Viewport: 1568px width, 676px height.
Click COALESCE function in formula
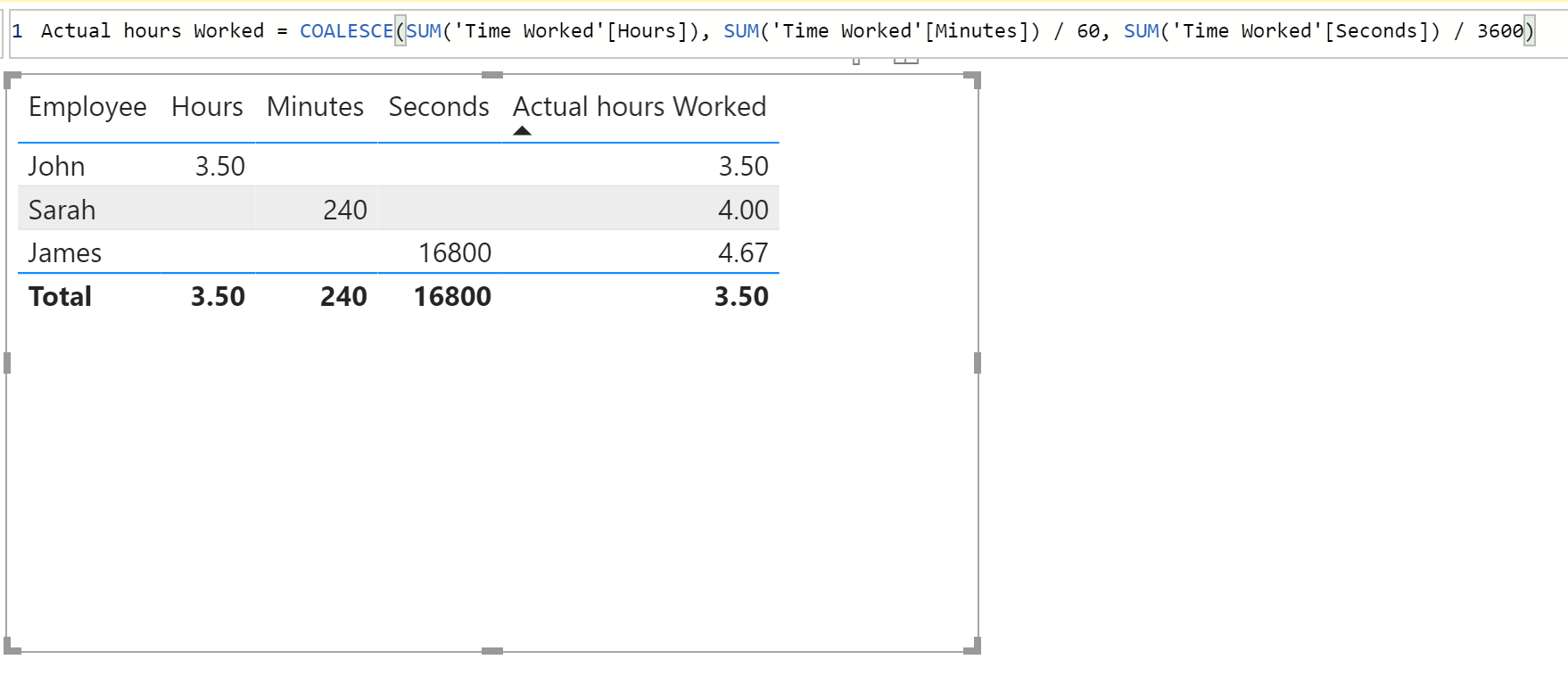click(x=346, y=31)
